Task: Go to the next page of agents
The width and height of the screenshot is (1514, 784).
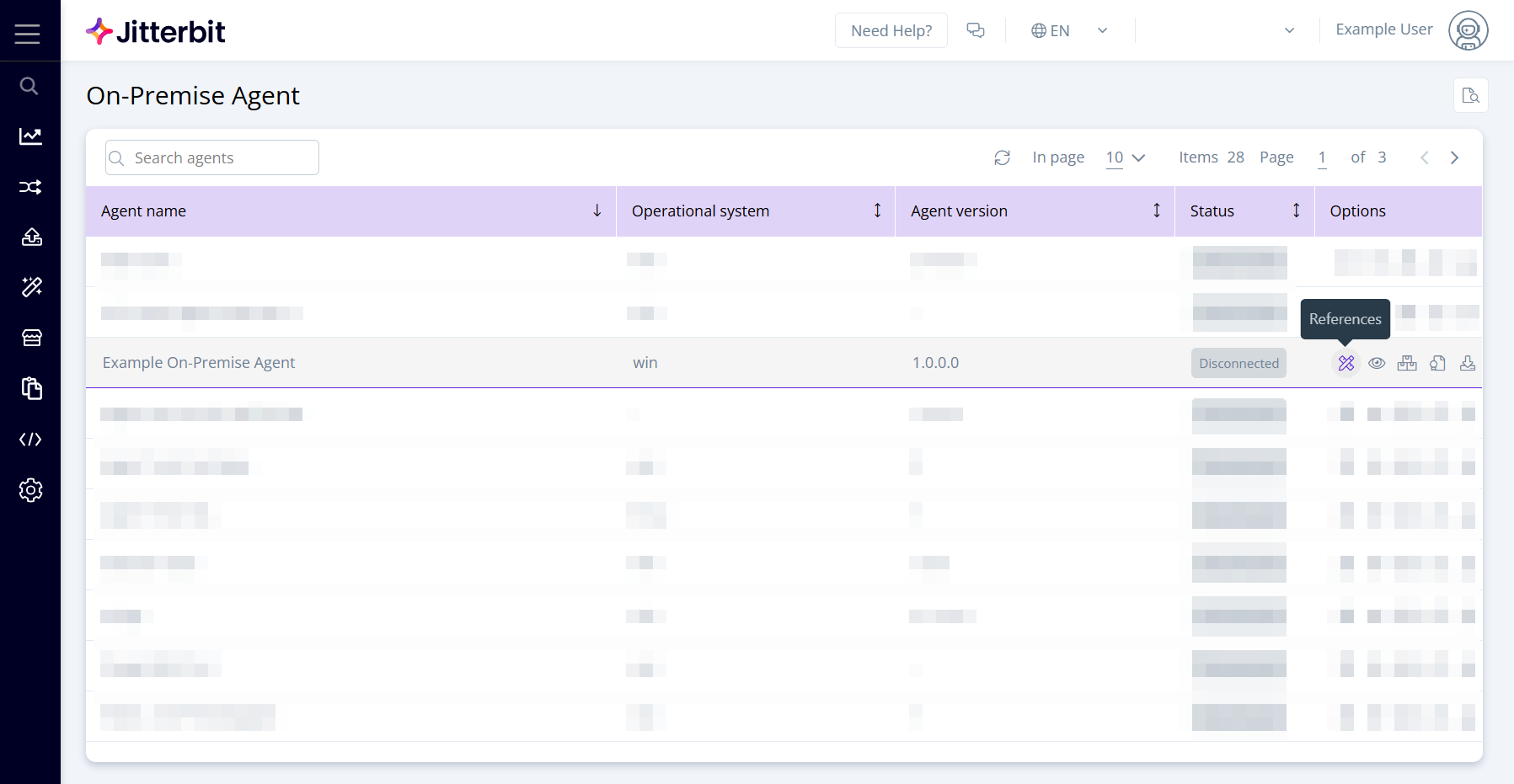Action: [1455, 157]
